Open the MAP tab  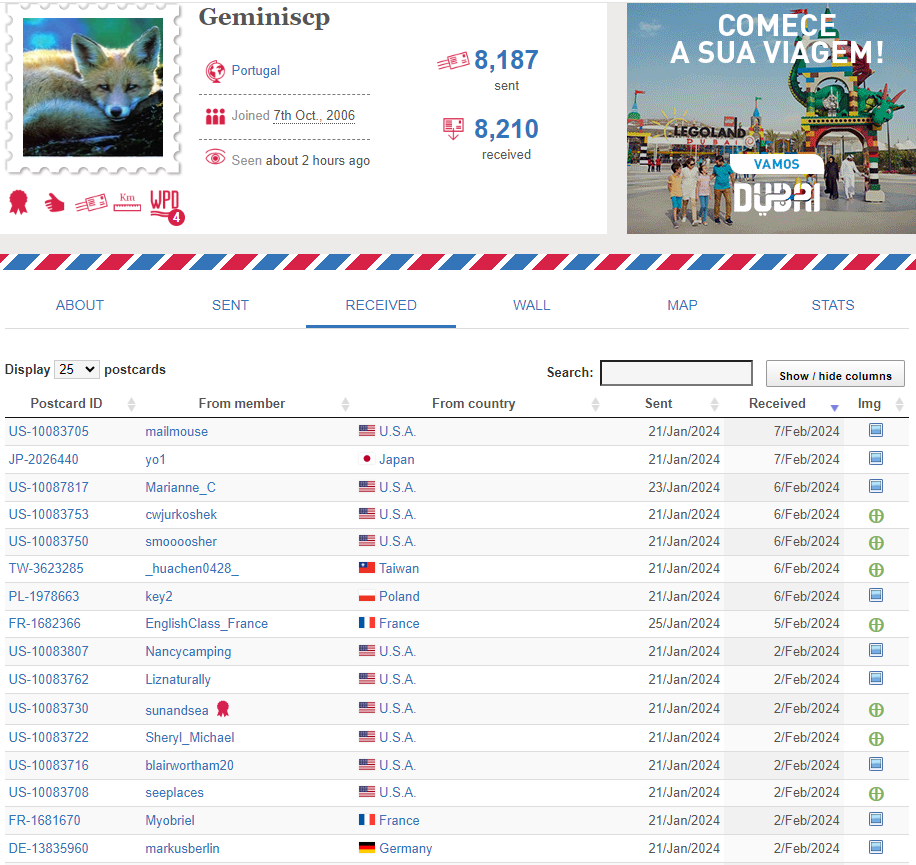[x=682, y=305]
